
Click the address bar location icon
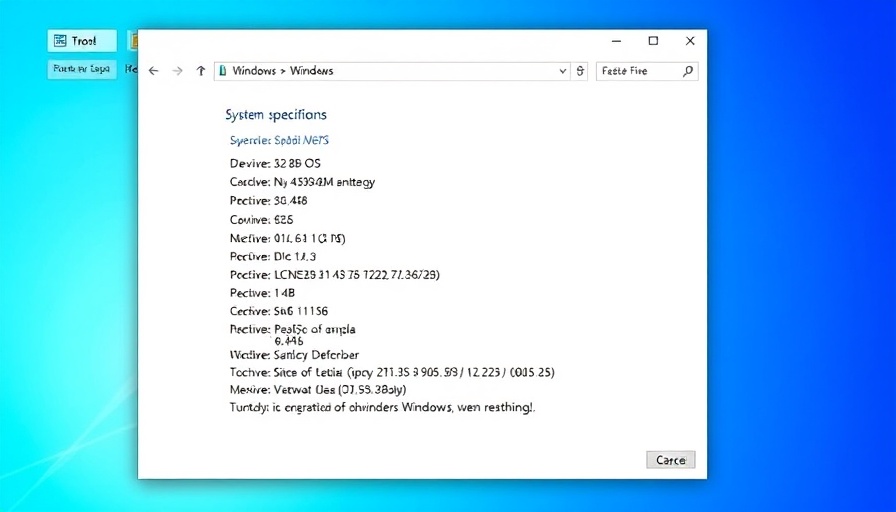click(223, 71)
